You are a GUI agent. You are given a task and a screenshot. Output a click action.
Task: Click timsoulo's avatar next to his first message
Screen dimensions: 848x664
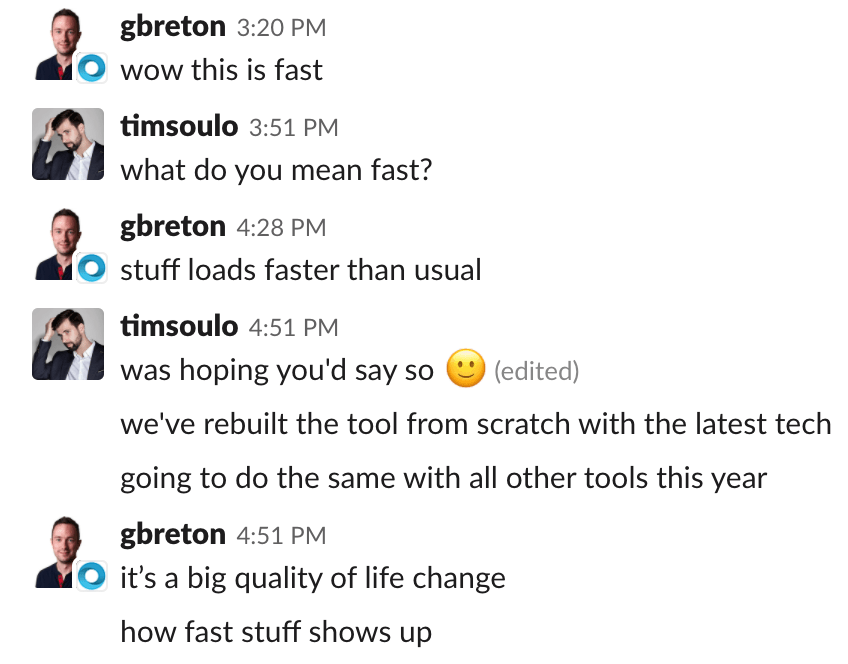click(x=67, y=144)
